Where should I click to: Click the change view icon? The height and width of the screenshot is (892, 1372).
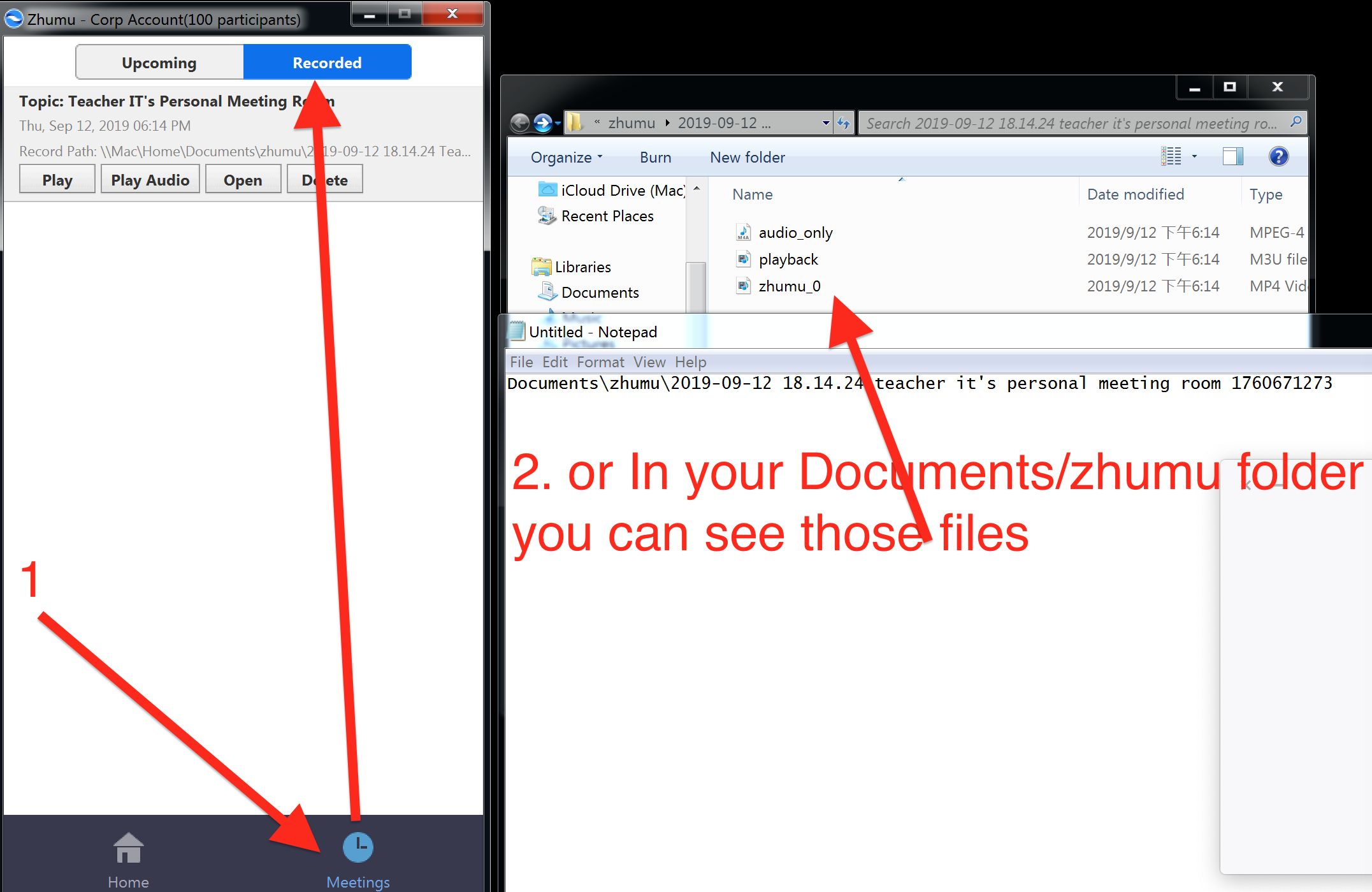tap(1171, 156)
